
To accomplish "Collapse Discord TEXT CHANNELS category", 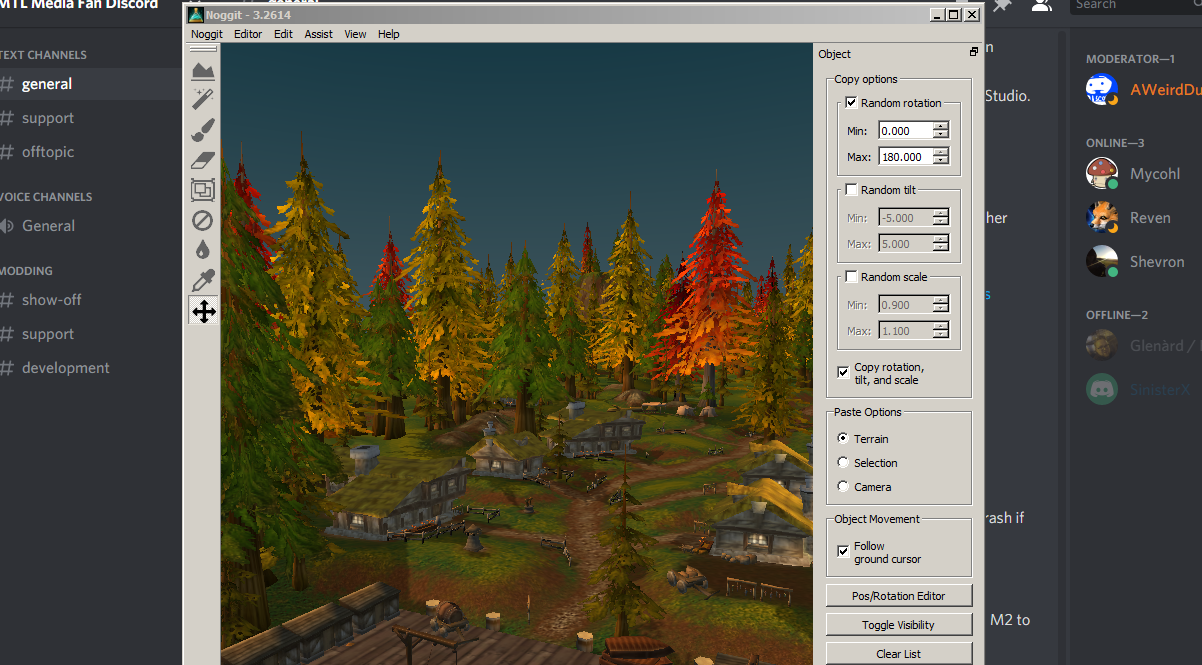I will (x=43, y=55).
